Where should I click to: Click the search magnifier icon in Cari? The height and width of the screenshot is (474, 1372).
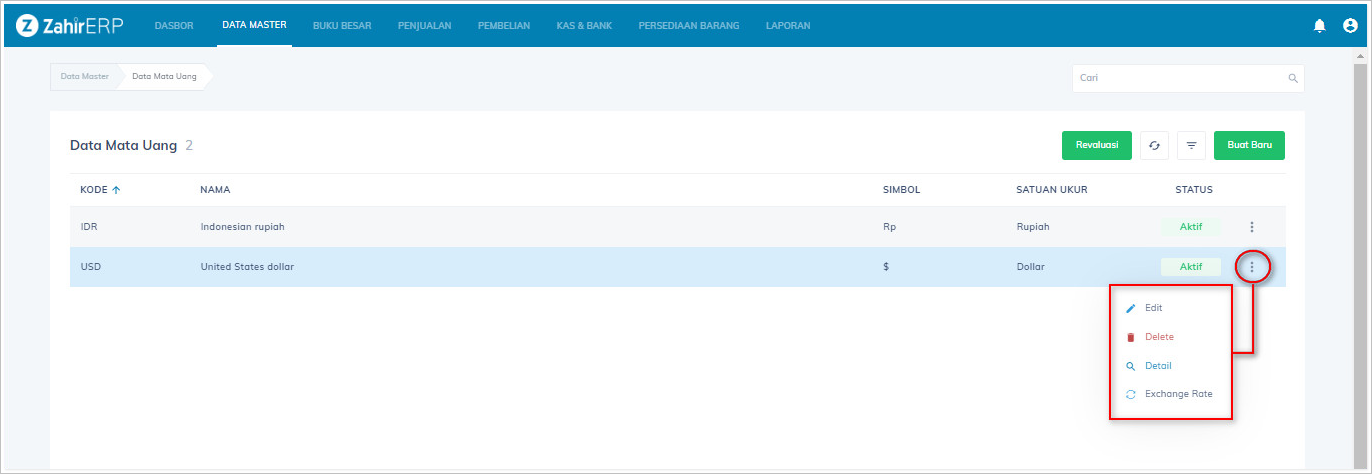click(1292, 78)
